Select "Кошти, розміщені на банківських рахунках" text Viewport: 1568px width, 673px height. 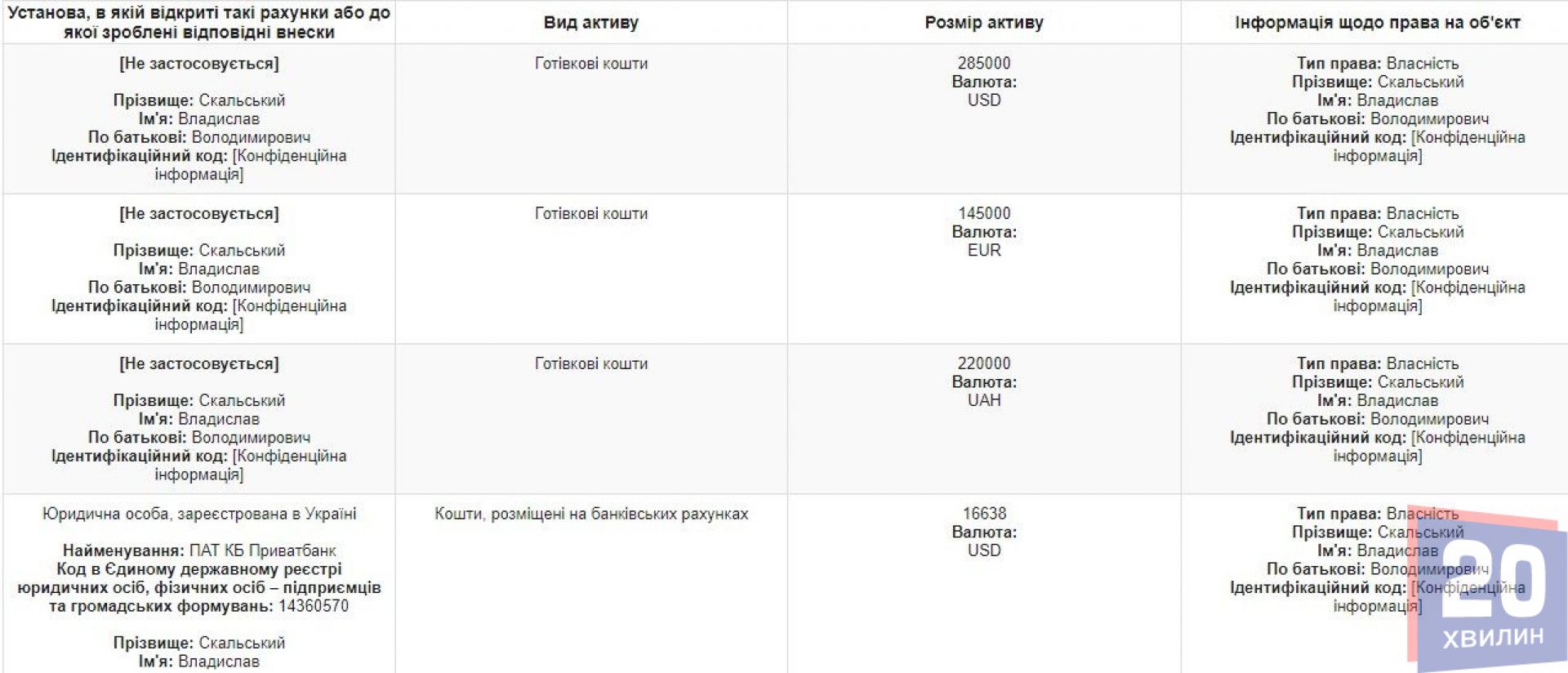590,514
